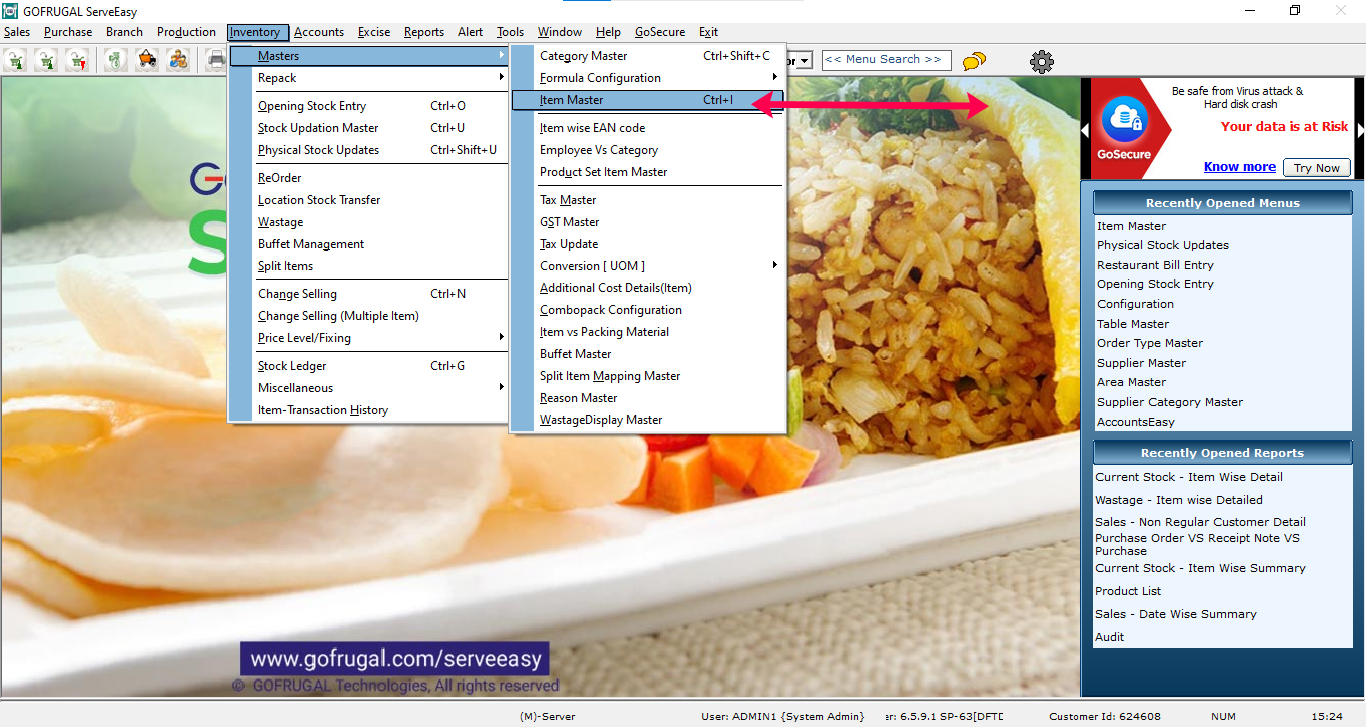This screenshot has width=1366, height=727.
Task: Open the Reports menu
Action: click(424, 32)
